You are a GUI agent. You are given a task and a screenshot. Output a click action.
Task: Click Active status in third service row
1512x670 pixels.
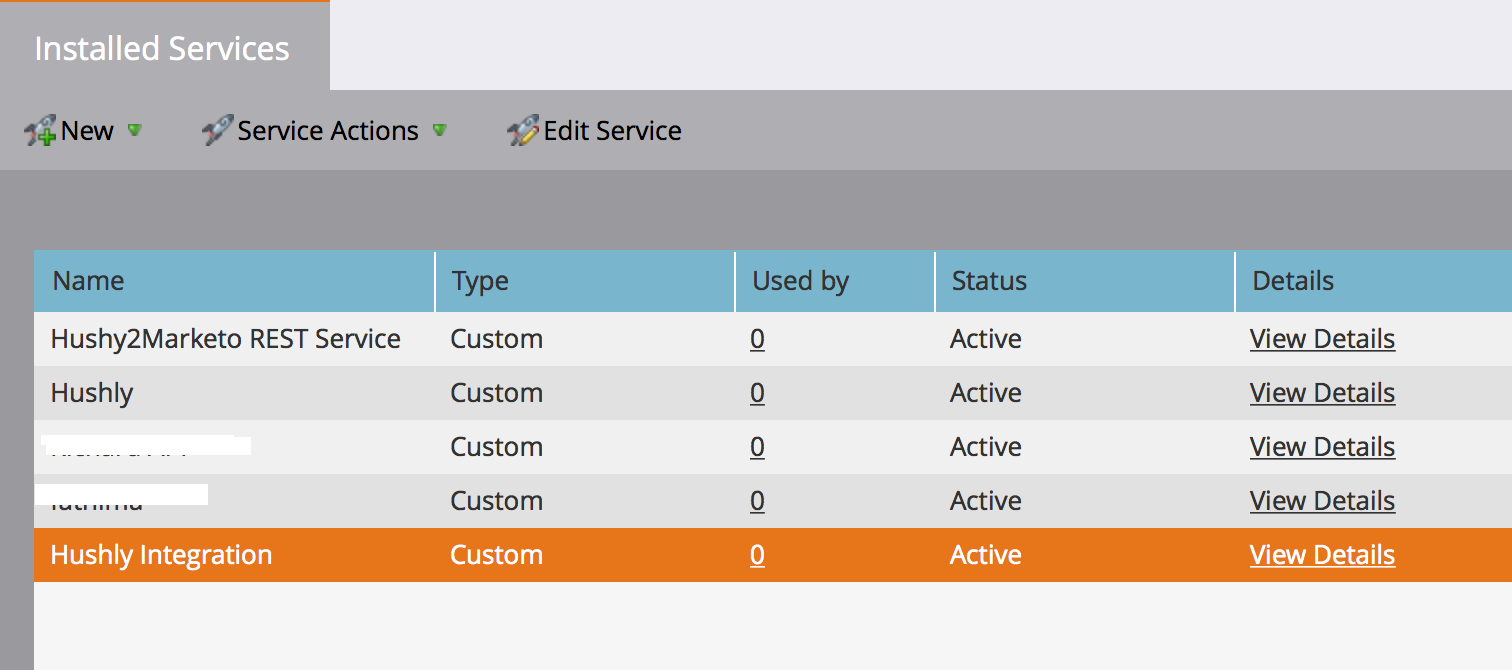coord(986,447)
